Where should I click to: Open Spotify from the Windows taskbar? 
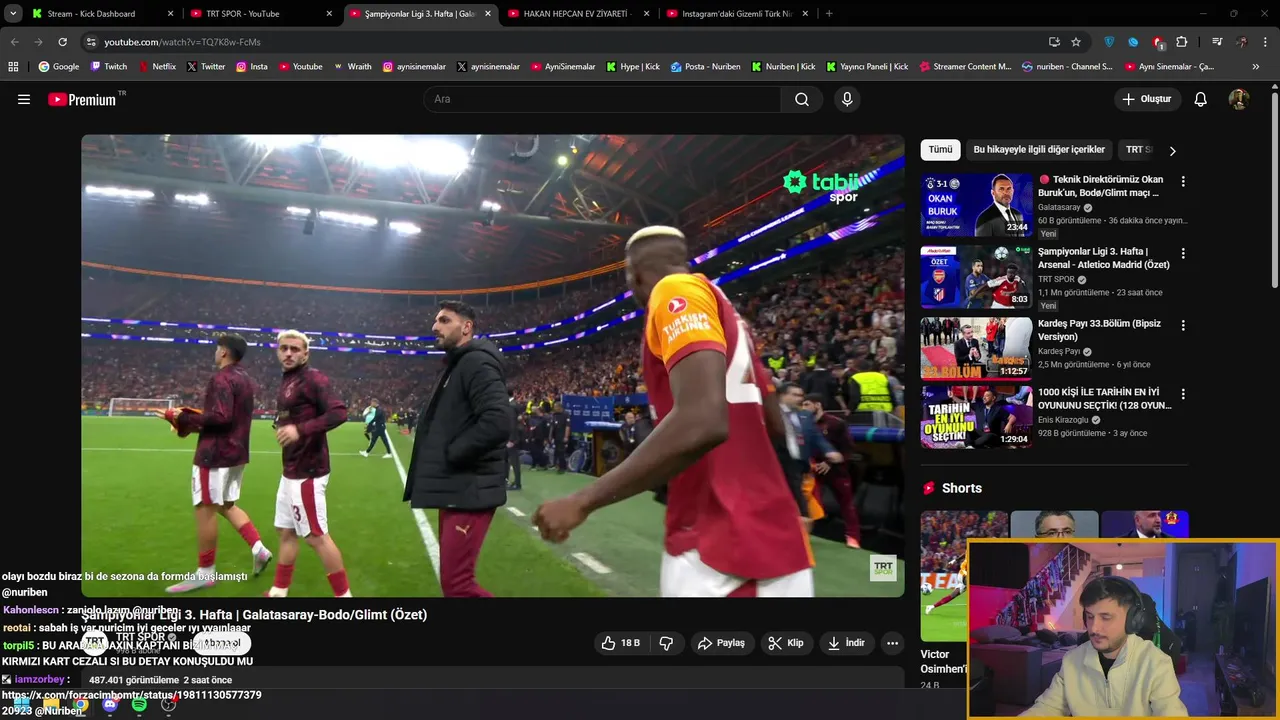pyautogui.click(x=139, y=705)
